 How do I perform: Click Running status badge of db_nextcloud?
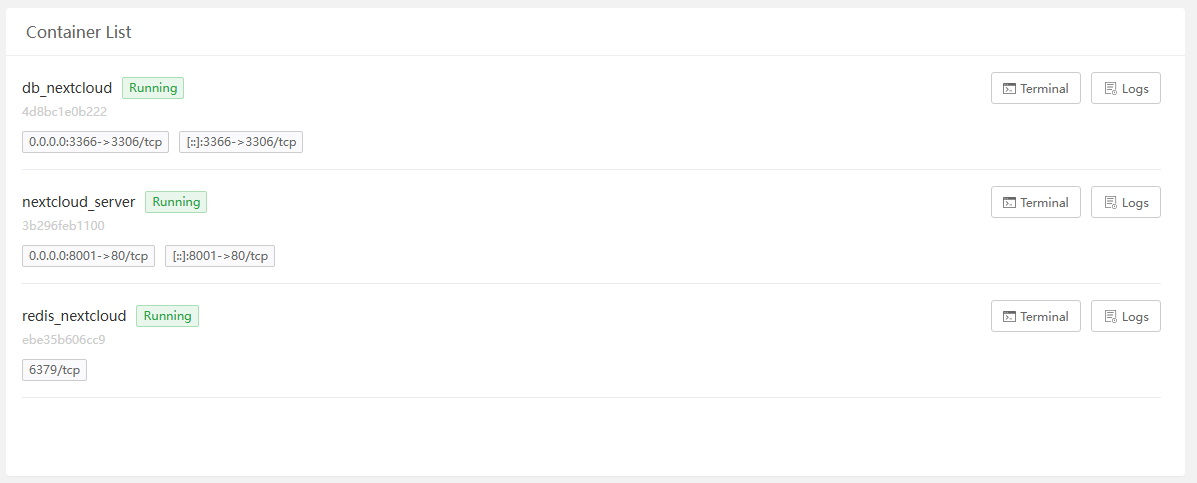point(153,88)
